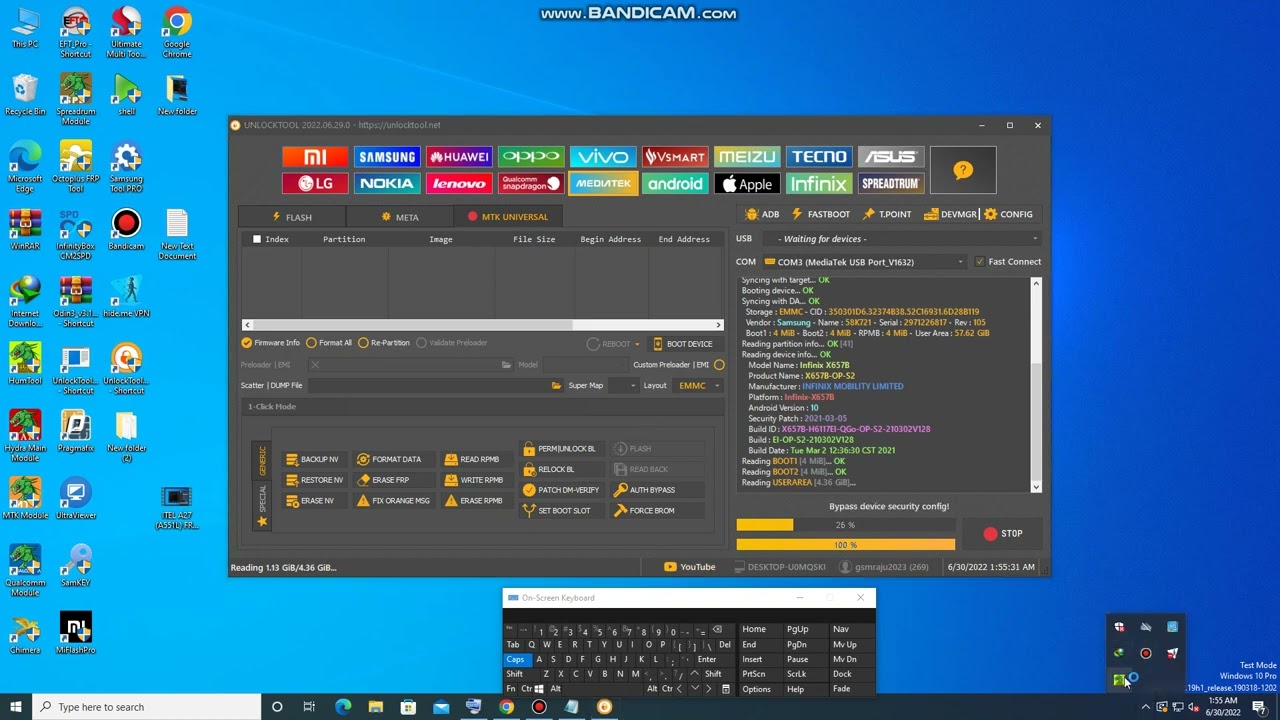Enable the Format All option
The width and height of the screenshot is (1280, 720).
[329, 343]
